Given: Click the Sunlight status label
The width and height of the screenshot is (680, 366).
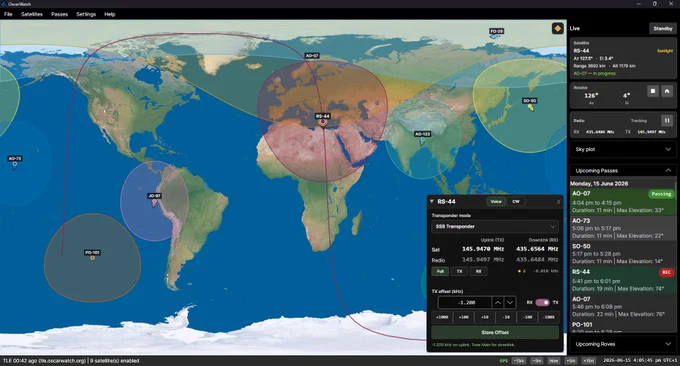Looking at the screenshot, I should [665, 51].
